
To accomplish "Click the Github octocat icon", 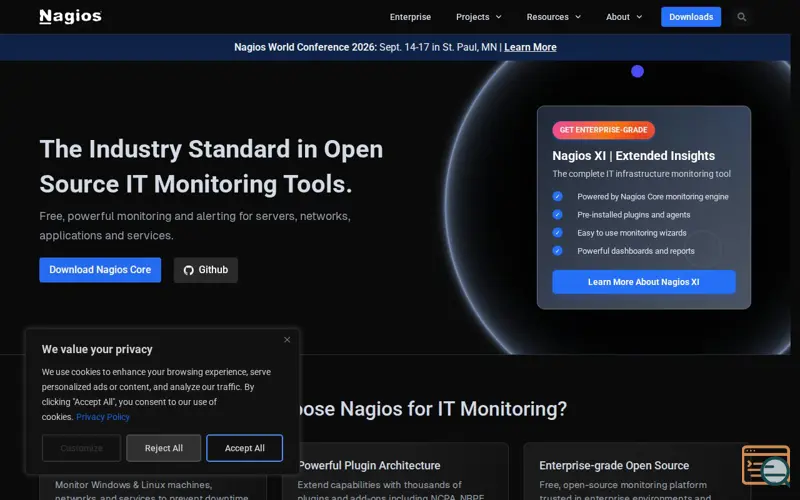I will (189, 270).
